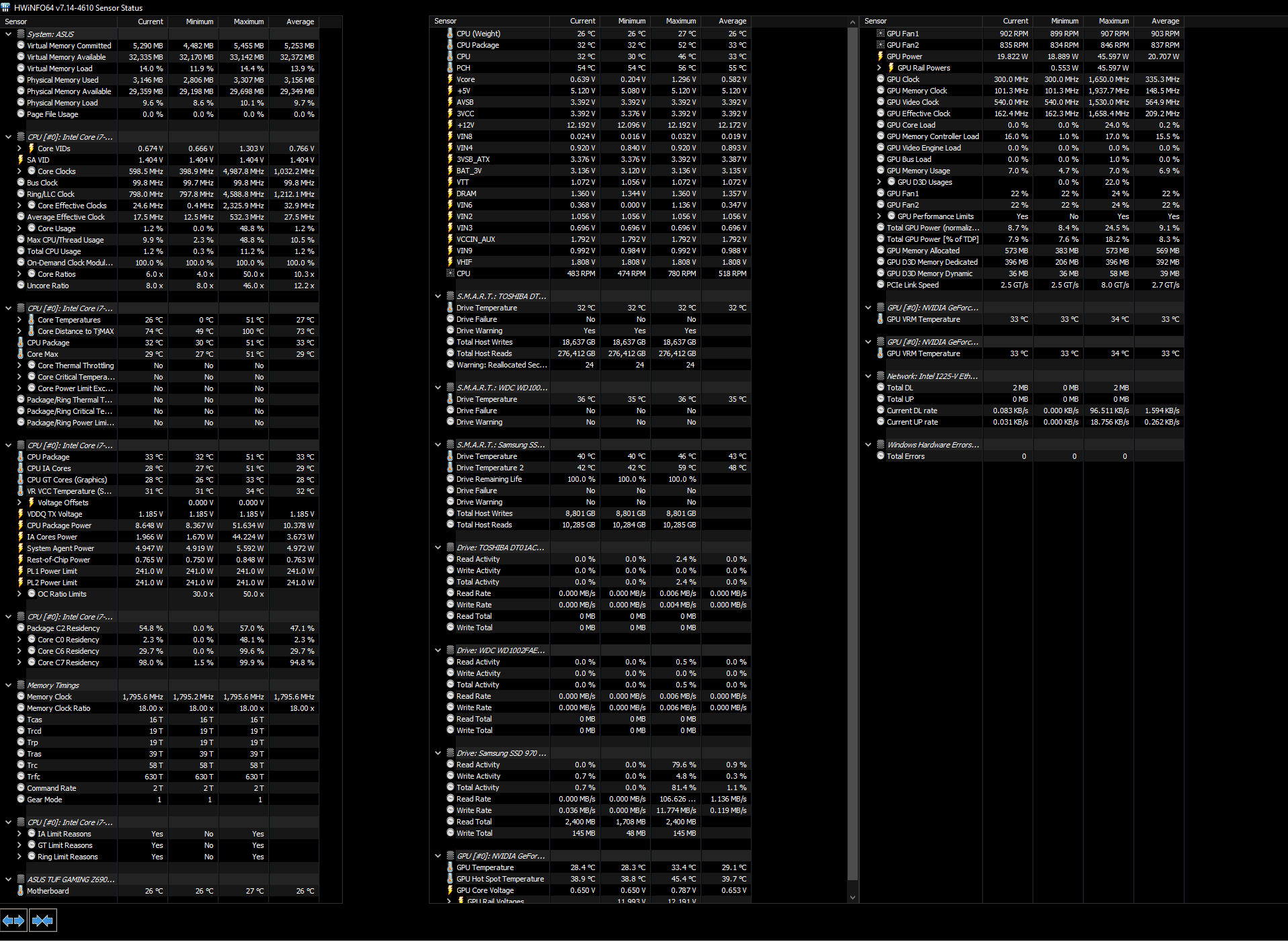Click chip icon beside System: ASUS

point(21,34)
